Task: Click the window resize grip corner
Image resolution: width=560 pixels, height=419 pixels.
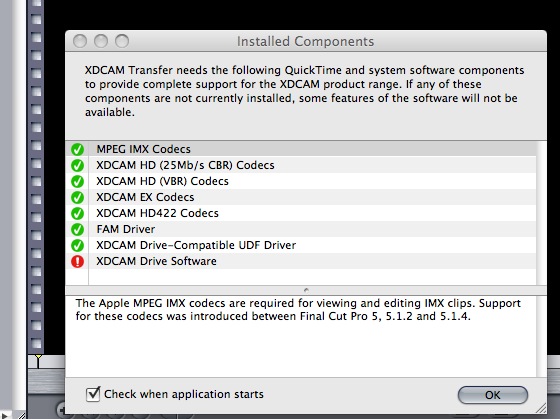Action: pos(541,408)
